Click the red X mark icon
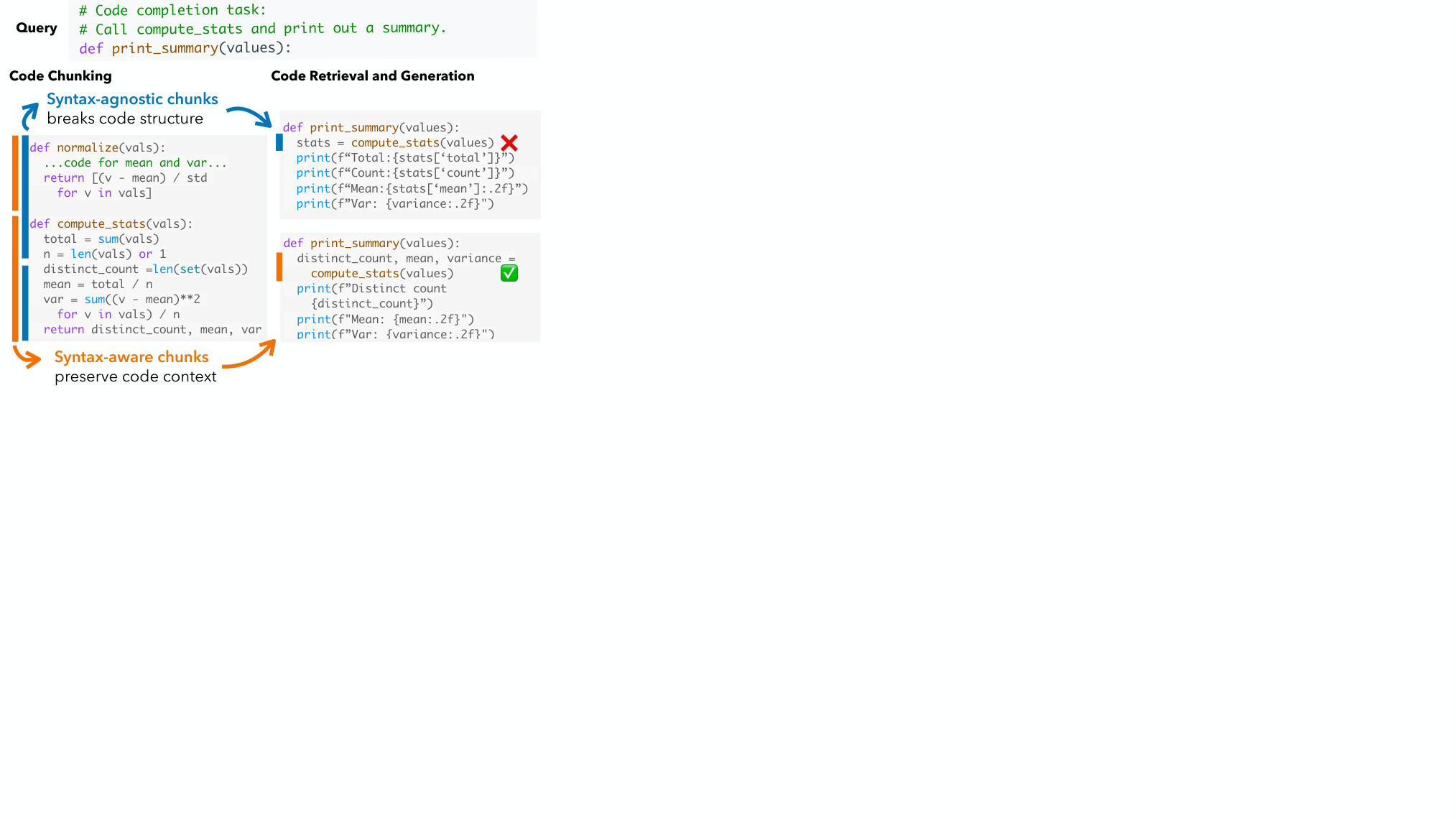 click(509, 143)
